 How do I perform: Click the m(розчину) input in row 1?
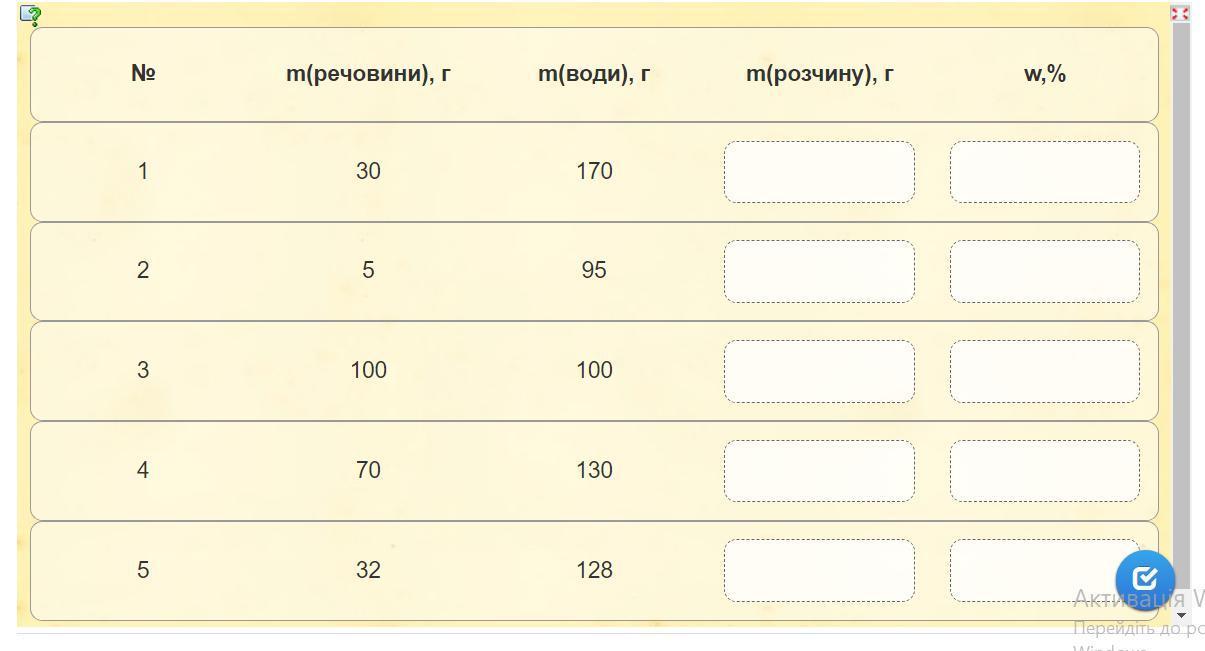tap(819, 172)
